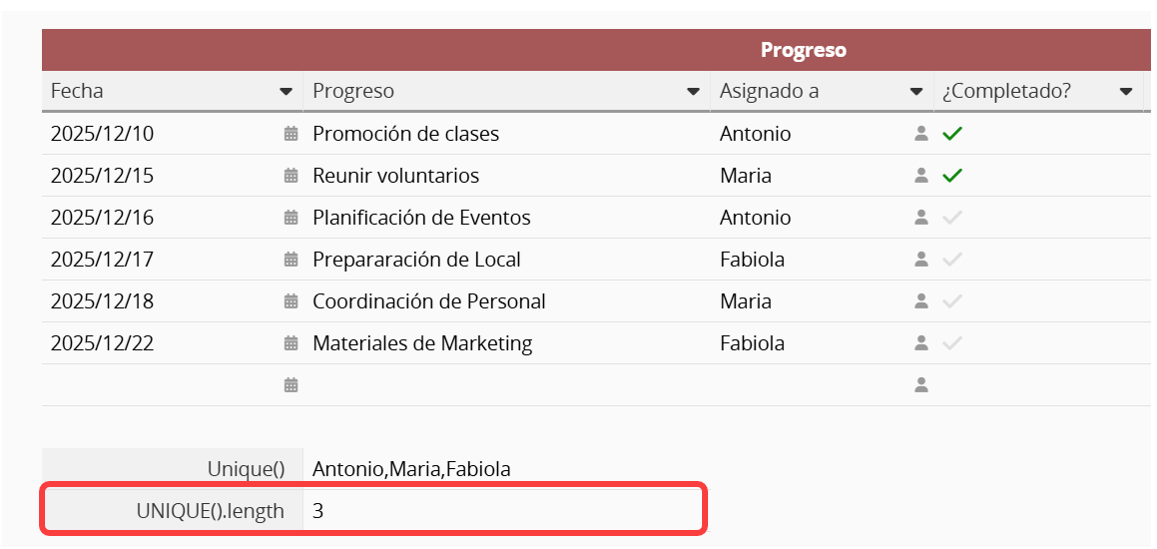Click the Progreso table title bar

click(x=803, y=50)
